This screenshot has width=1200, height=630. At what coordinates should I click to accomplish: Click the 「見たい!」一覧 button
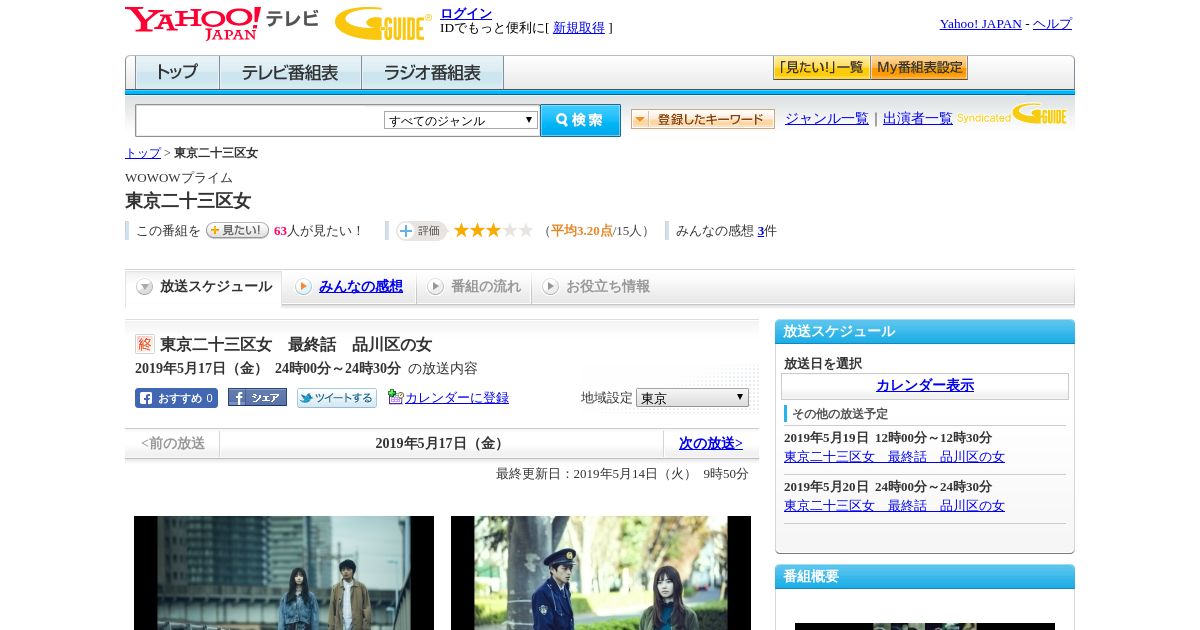point(821,68)
